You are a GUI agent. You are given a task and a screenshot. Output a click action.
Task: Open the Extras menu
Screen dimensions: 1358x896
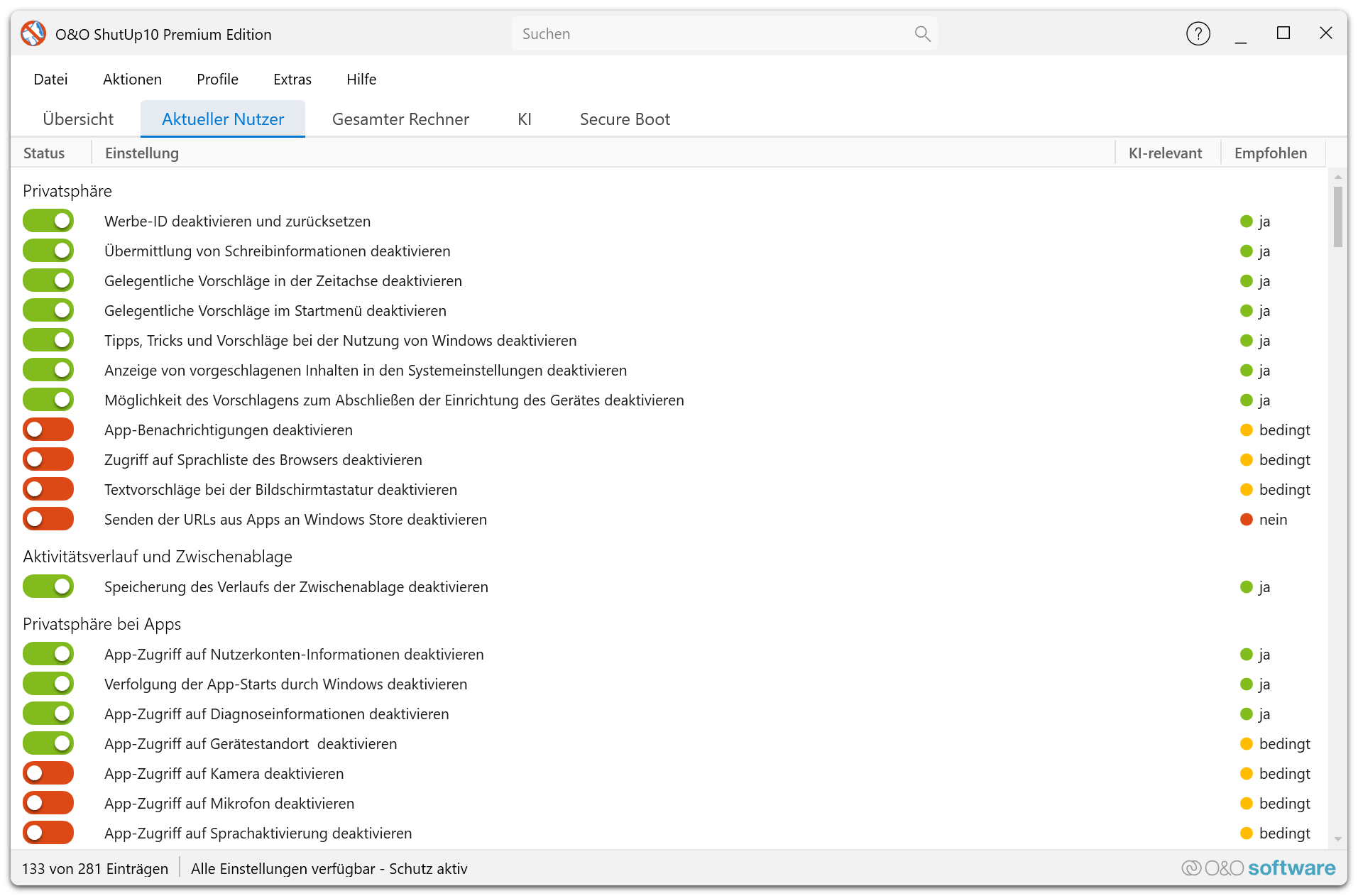292,80
